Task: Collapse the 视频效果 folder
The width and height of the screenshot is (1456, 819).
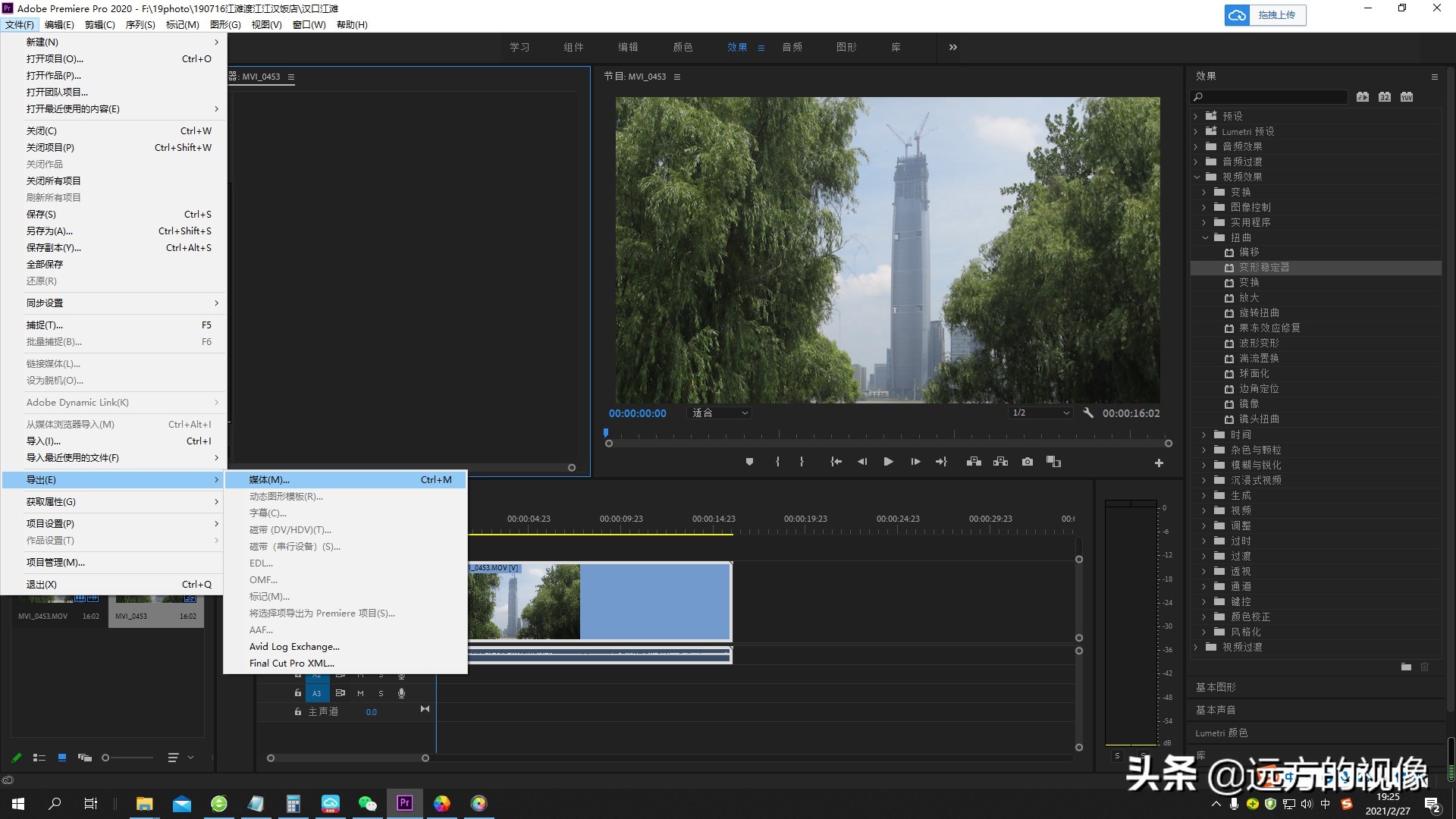Action: (1196, 177)
